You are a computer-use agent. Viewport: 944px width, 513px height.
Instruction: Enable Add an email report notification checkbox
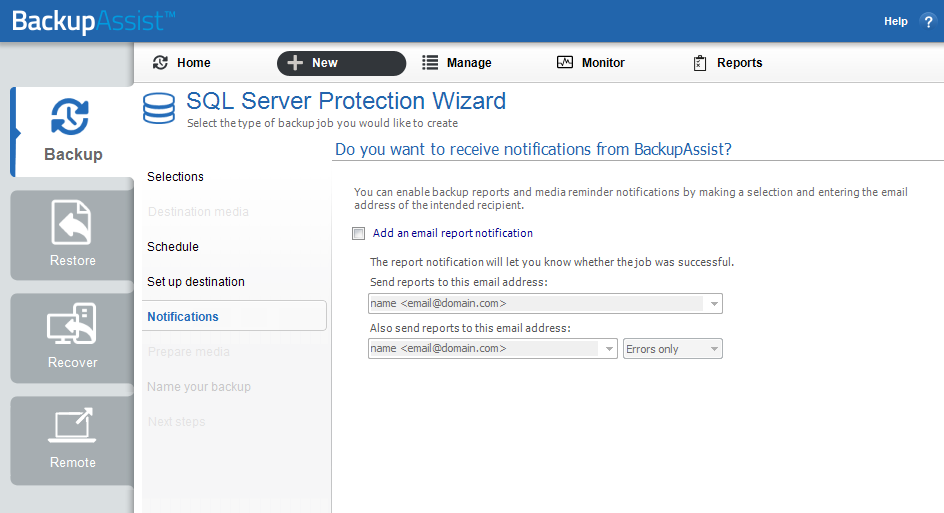point(359,234)
